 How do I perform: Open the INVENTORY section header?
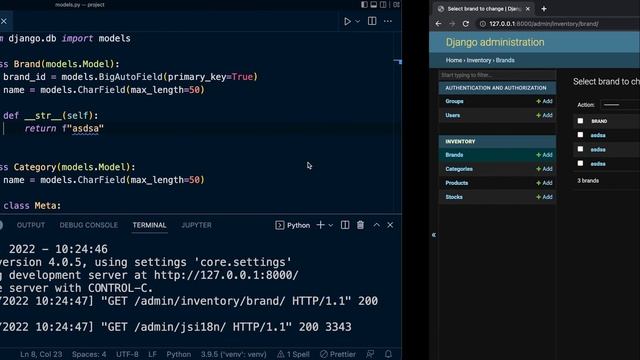pos(460,141)
